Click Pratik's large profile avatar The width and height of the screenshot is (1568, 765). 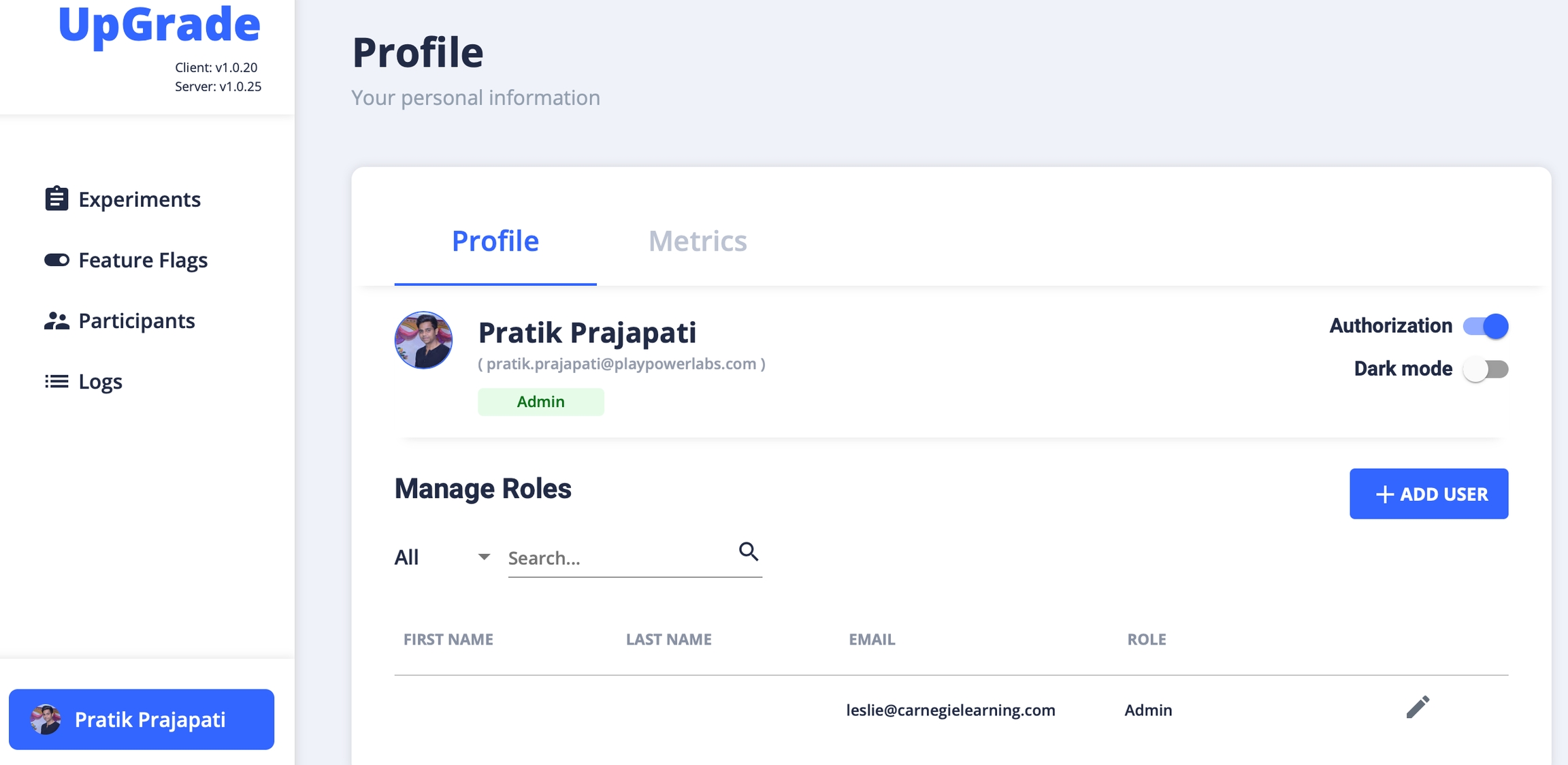coord(423,340)
